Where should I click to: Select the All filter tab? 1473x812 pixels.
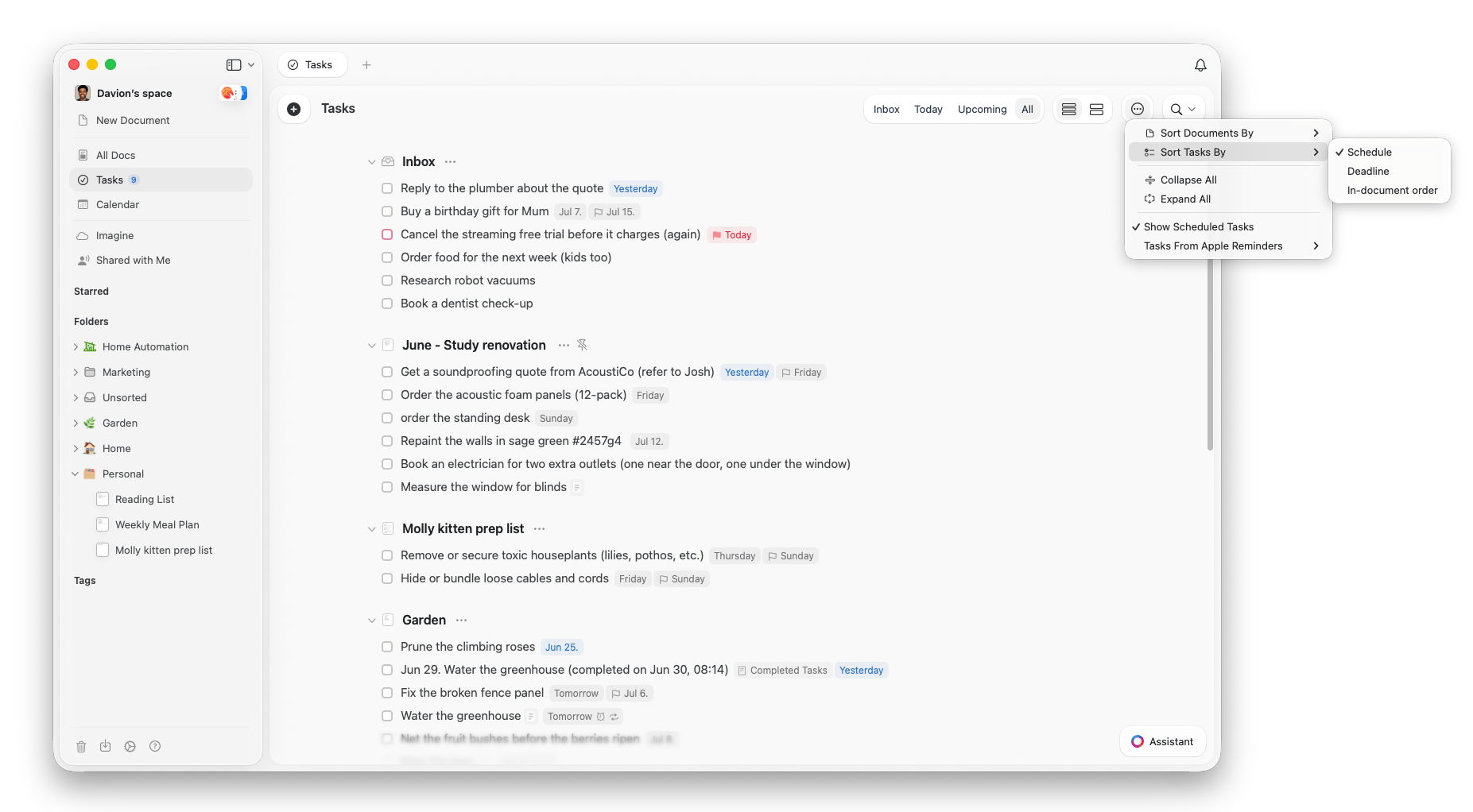(1027, 109)
